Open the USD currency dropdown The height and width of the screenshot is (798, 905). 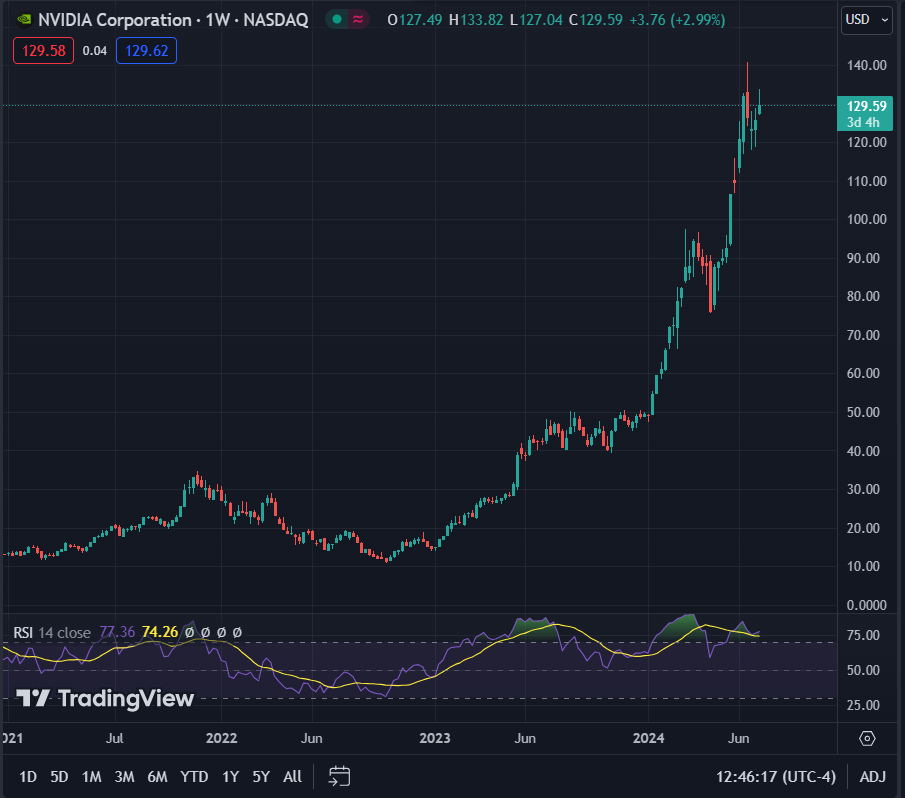(865, 20)
